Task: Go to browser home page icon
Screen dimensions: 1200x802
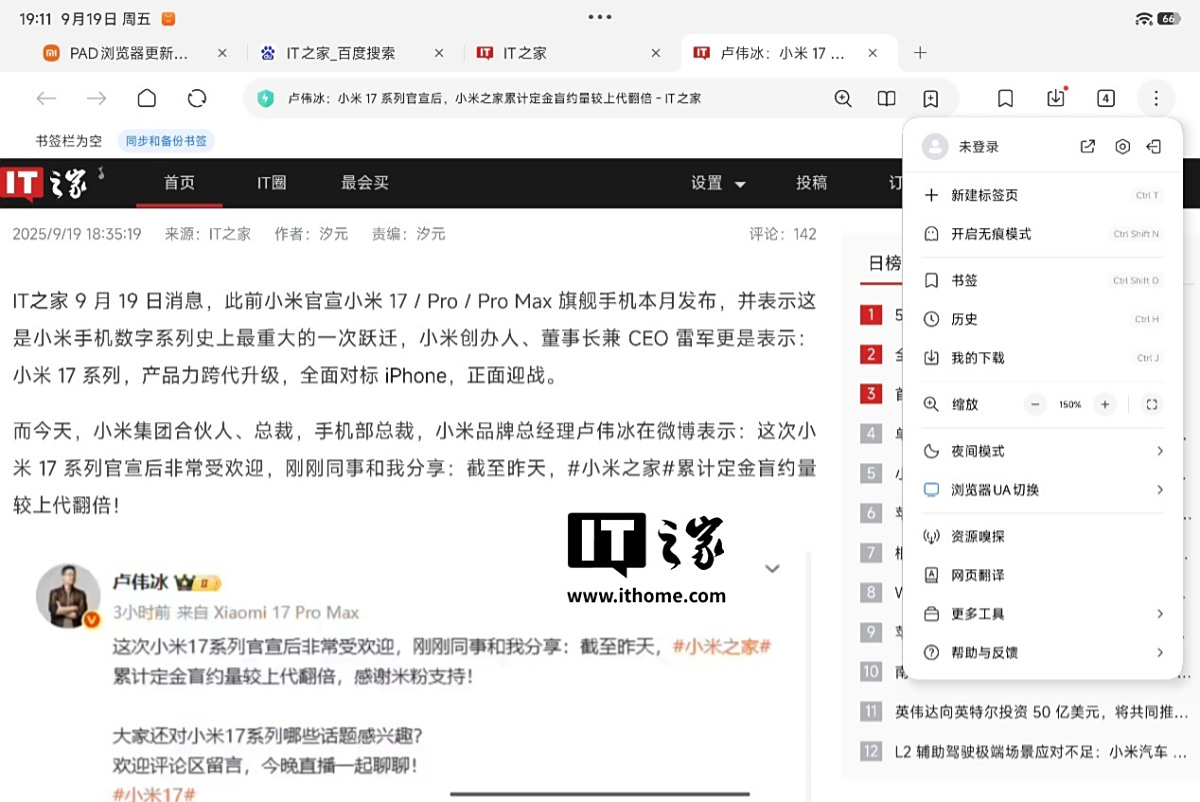Action: pyautogui.click(x=147, y=98)
